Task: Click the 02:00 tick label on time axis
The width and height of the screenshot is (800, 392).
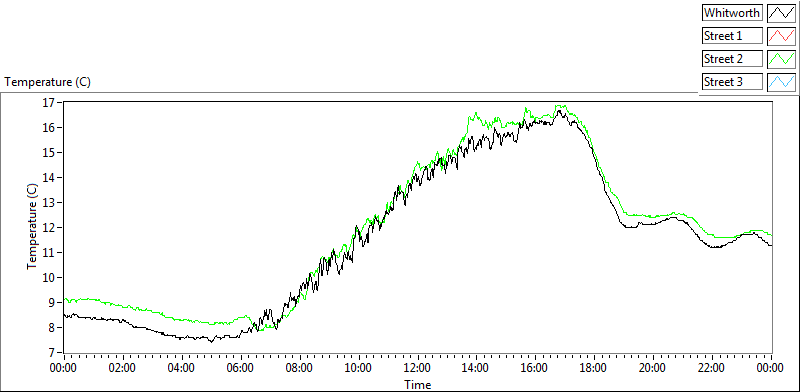Action: [123, 368]
